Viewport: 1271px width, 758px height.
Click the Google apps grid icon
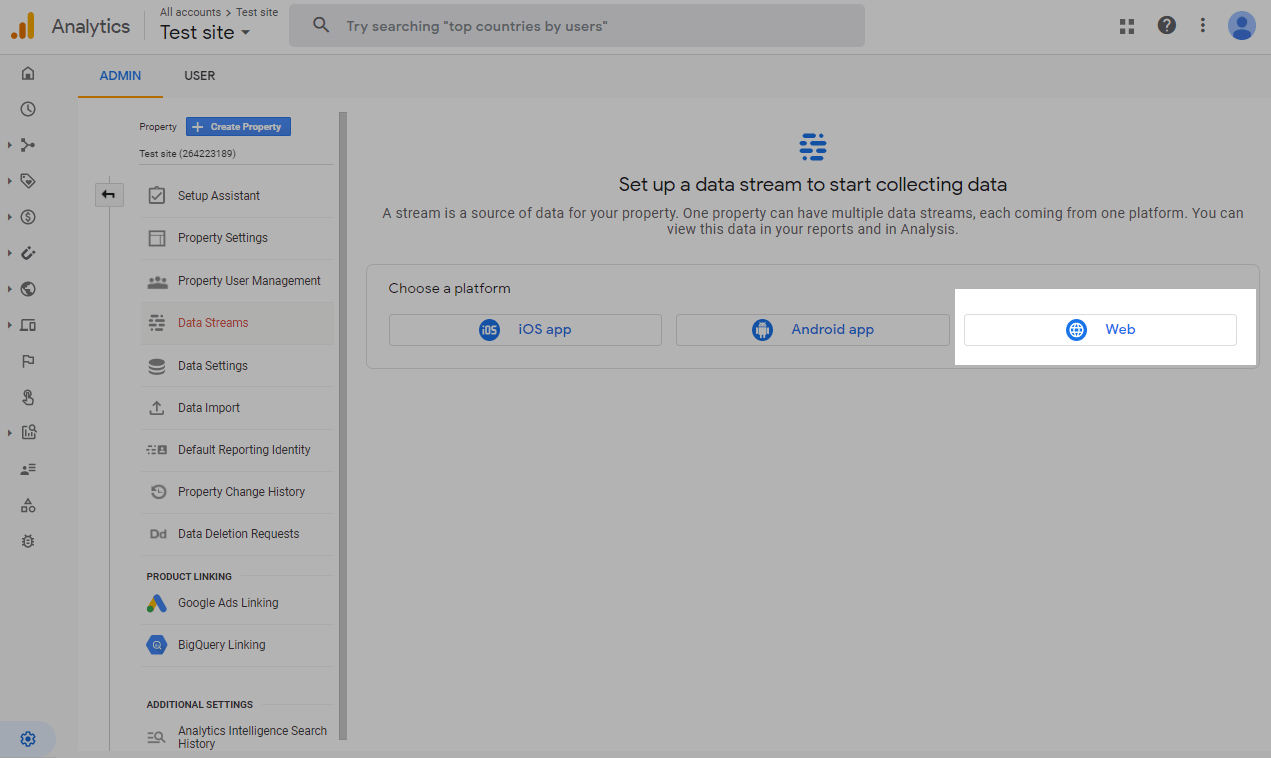click(1127, 26)
